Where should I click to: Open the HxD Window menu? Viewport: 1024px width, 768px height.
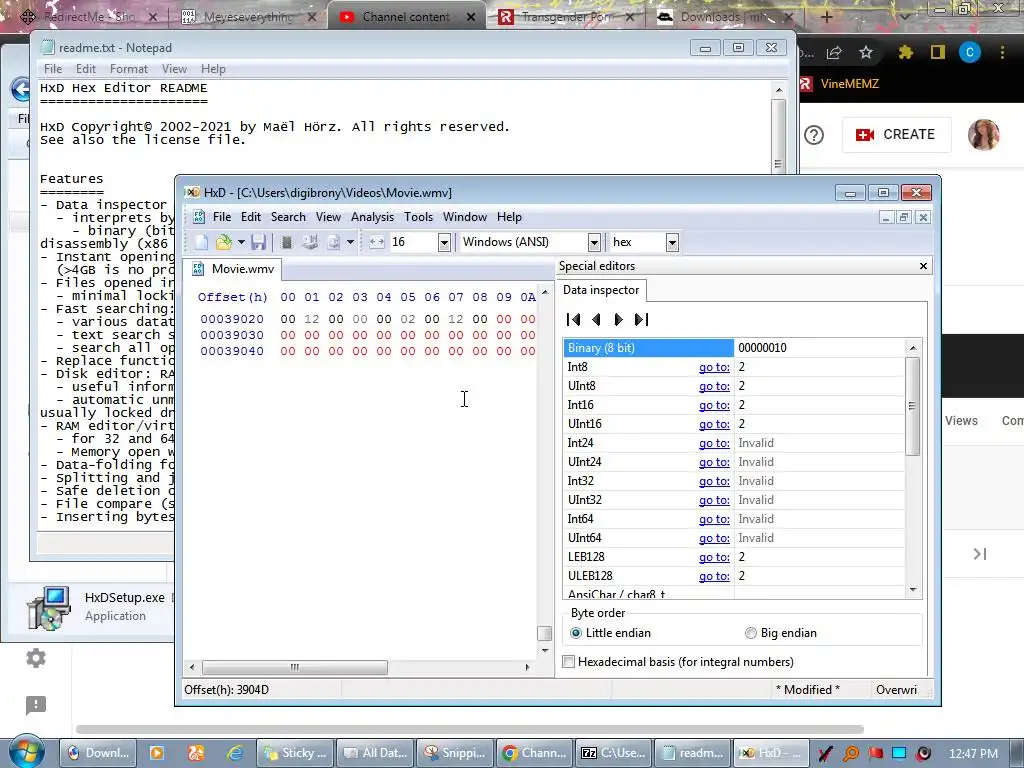click(464, 217)
